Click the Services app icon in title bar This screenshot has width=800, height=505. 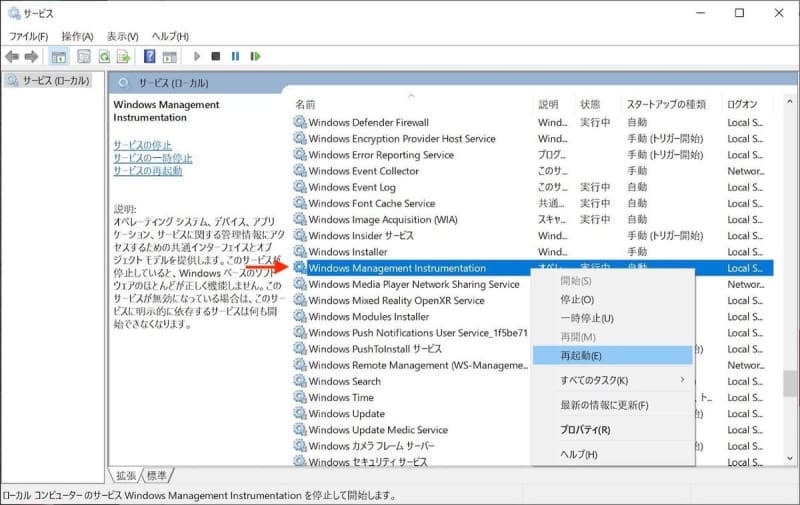(14, 13)
